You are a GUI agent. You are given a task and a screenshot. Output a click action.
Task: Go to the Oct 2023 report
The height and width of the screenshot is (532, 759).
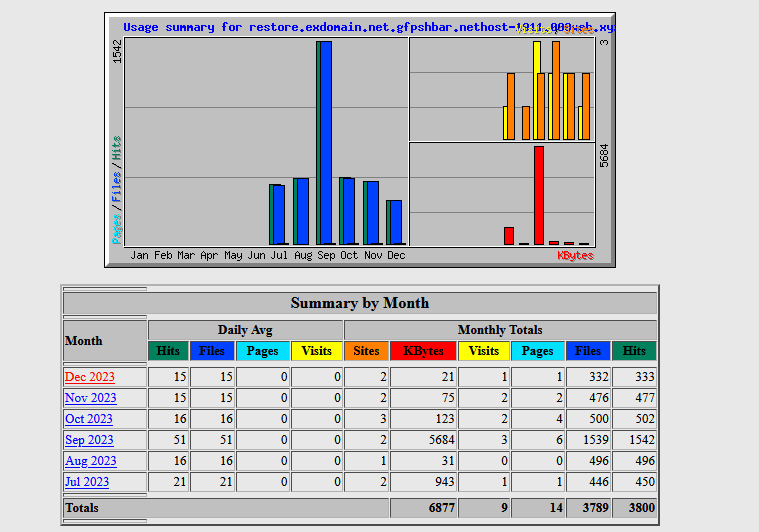pos(88,419)
